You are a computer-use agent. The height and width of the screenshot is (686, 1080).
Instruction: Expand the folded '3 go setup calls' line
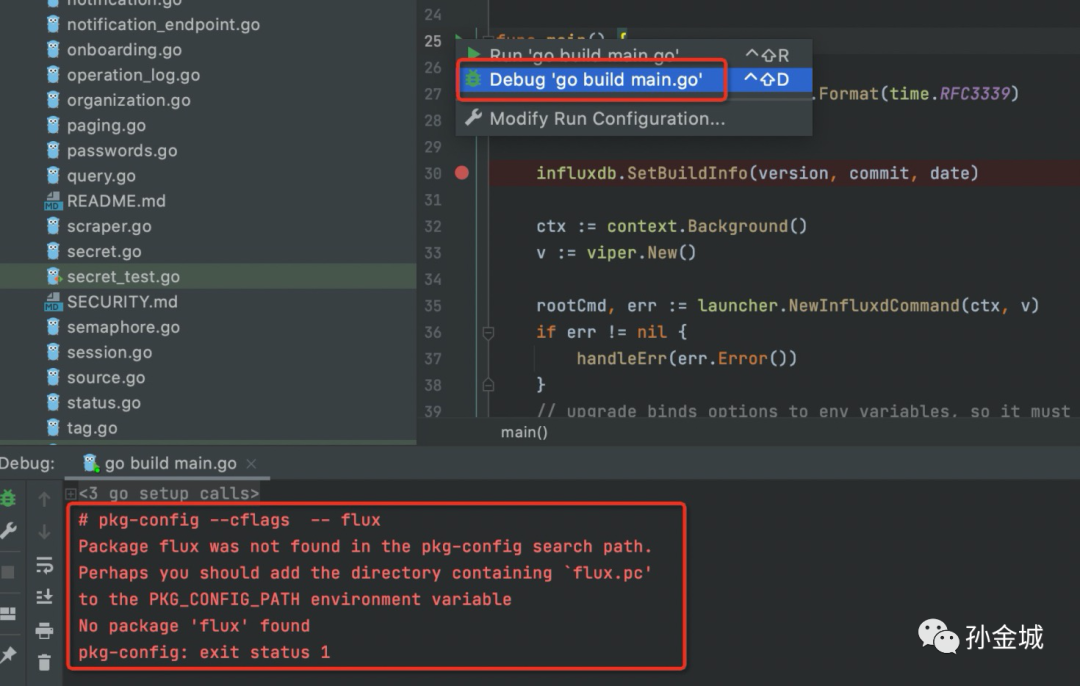[x=70, y=494]
